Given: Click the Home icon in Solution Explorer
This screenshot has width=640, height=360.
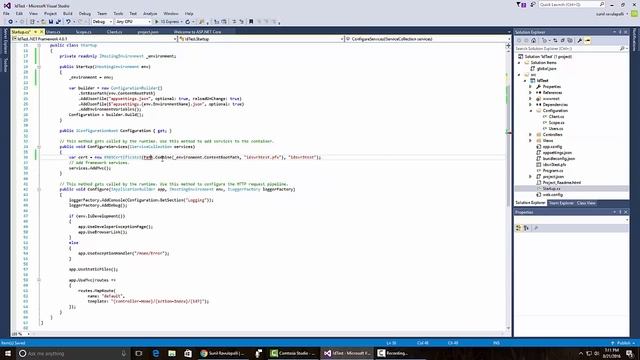Looking at the screenshot, I should [533, 40].
